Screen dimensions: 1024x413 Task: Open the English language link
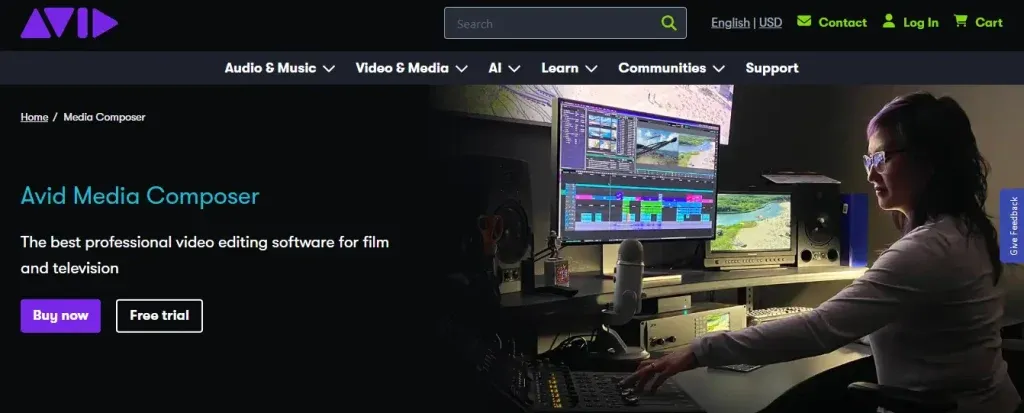[730, 23]
